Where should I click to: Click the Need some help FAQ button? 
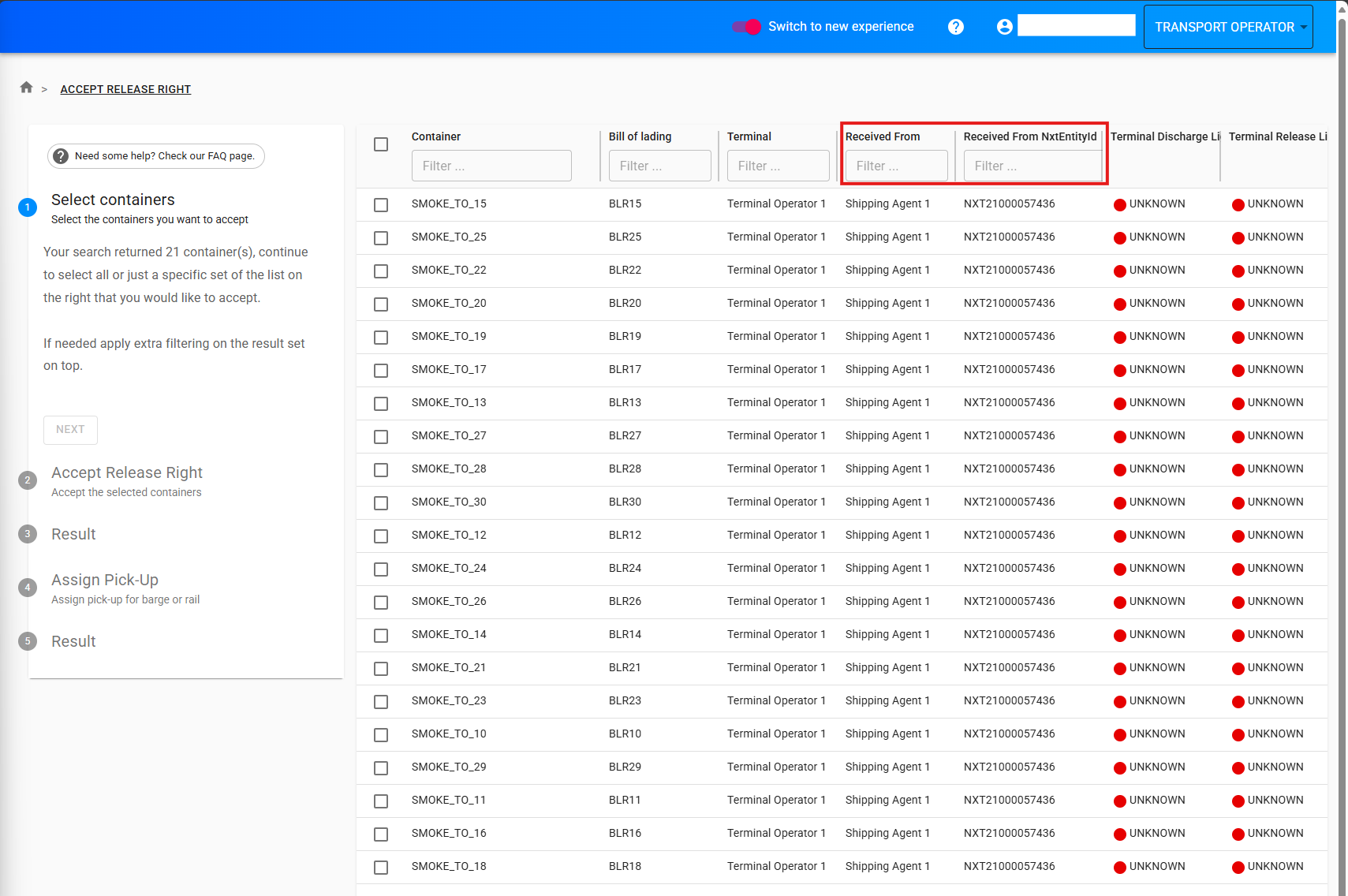pos(156,156)
